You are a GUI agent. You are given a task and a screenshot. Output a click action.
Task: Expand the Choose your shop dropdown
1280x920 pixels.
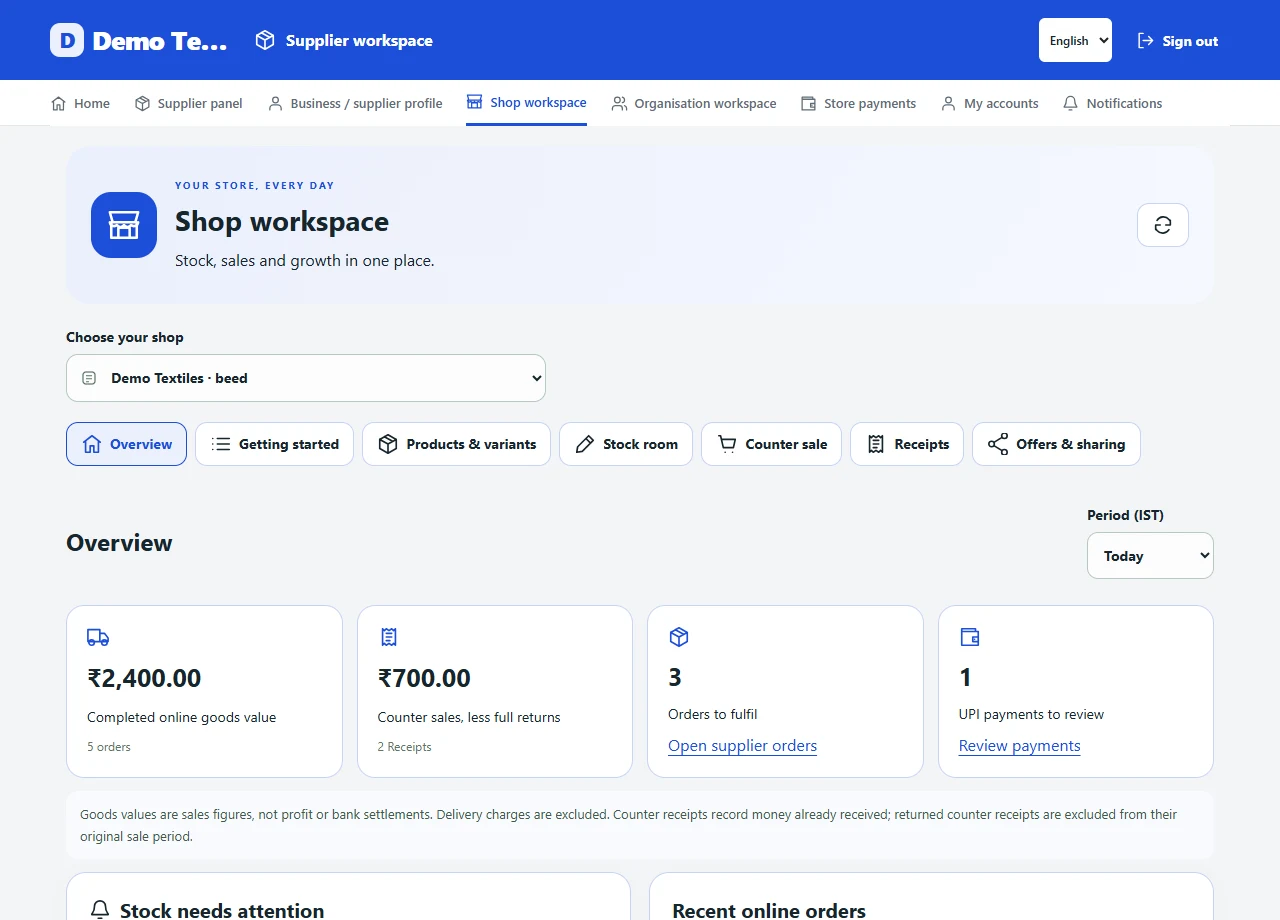(306, 378)
